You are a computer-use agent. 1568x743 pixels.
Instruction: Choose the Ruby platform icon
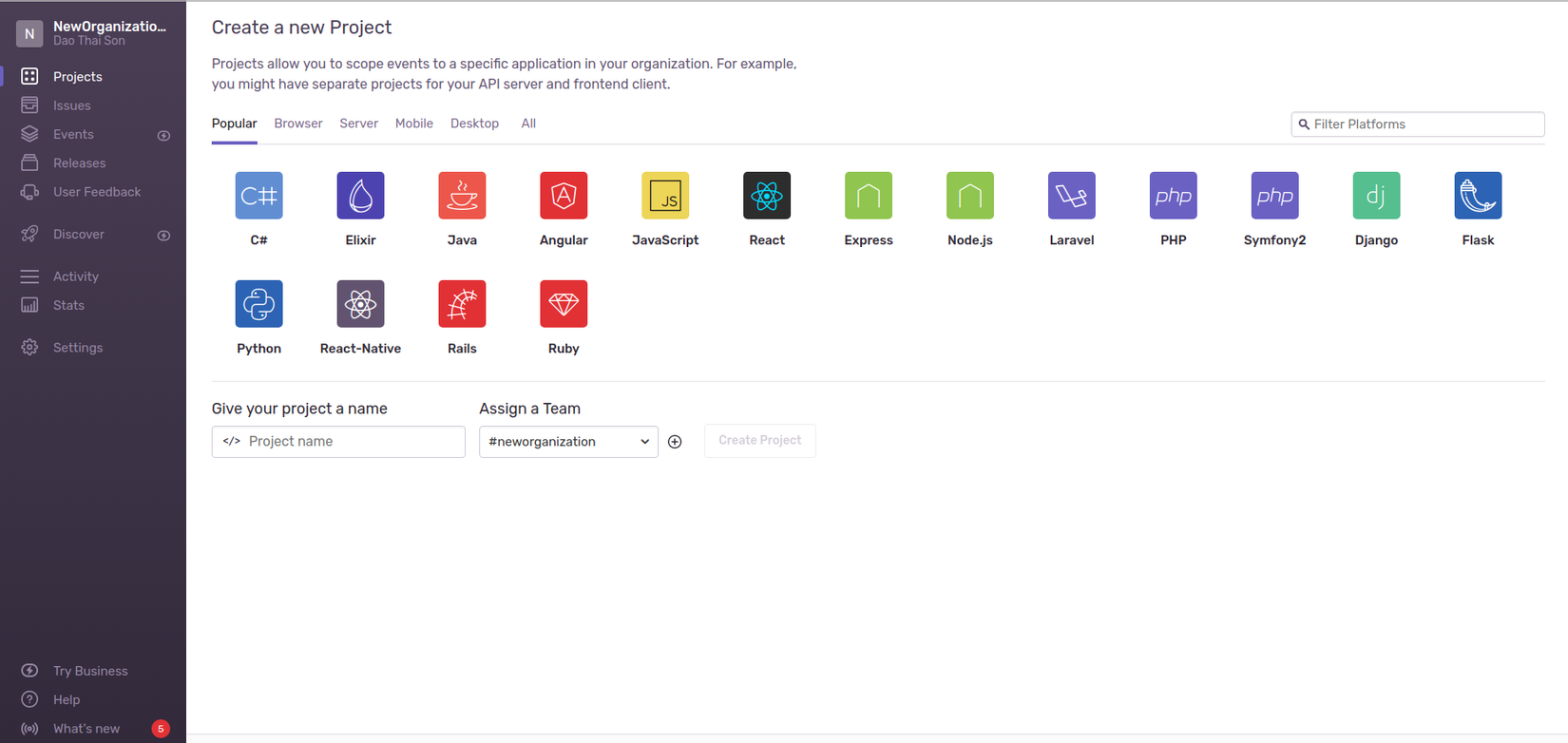click(x=564, y=304)
